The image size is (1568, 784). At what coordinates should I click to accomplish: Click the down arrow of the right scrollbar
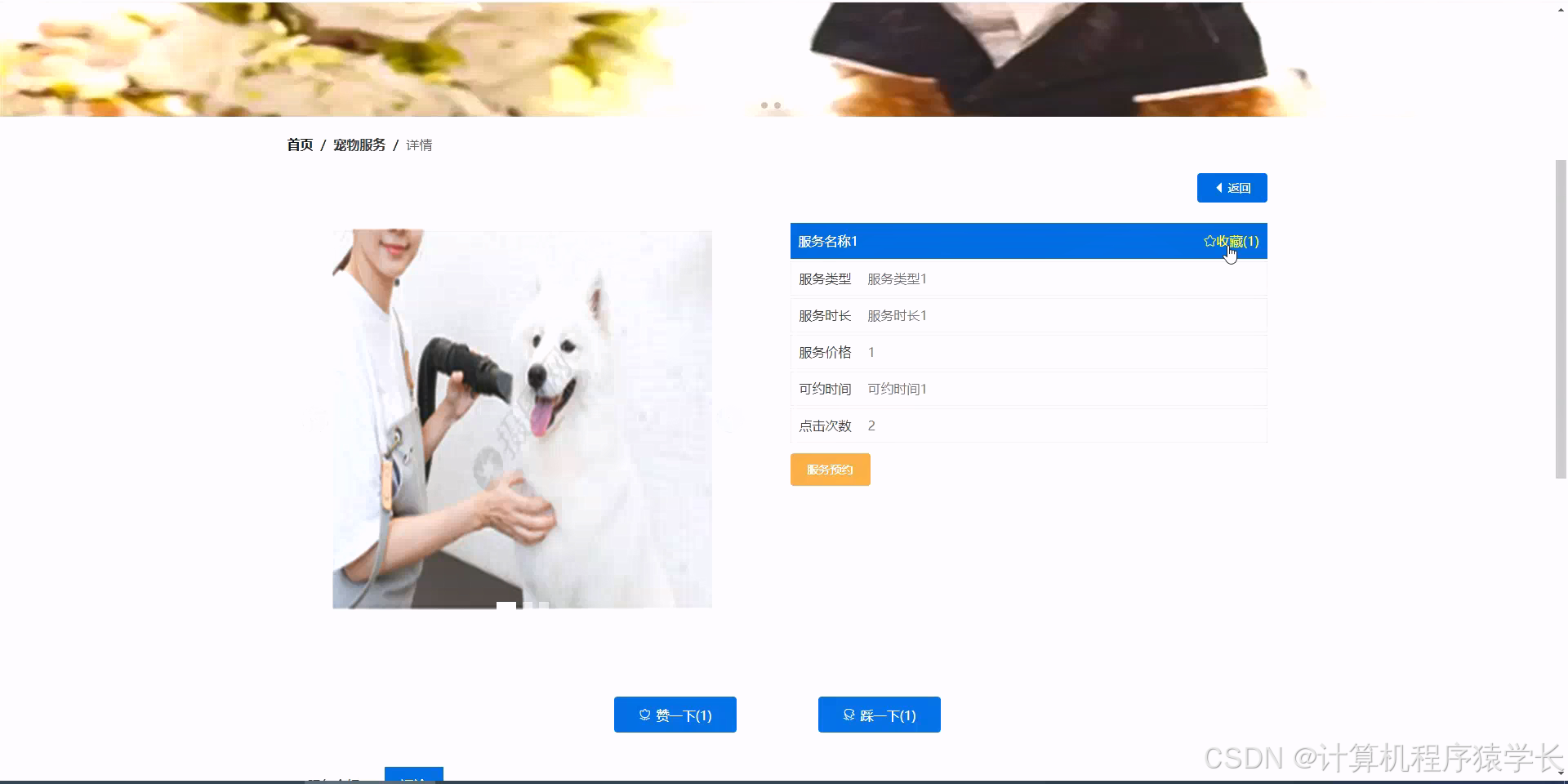coord(1561,772)
